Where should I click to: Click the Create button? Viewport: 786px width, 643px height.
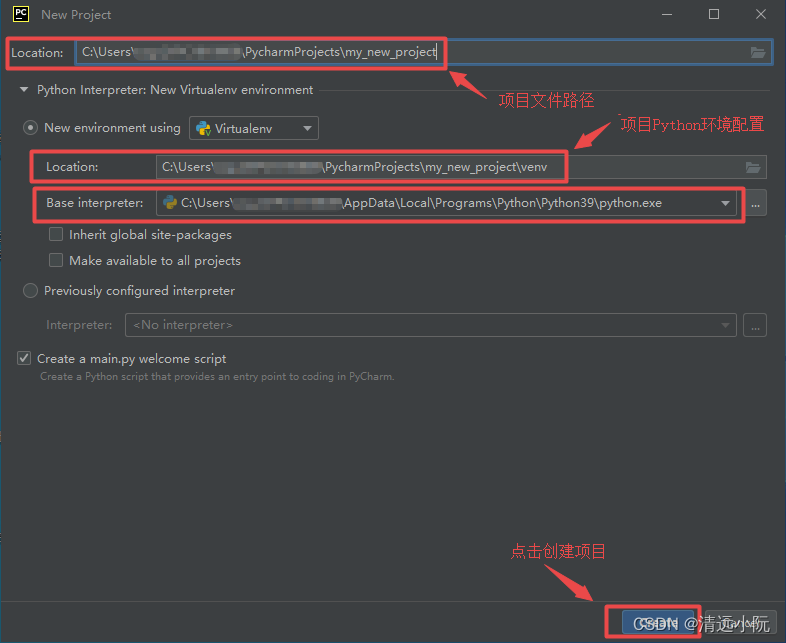pyautogui.click(x=658, y=623)
